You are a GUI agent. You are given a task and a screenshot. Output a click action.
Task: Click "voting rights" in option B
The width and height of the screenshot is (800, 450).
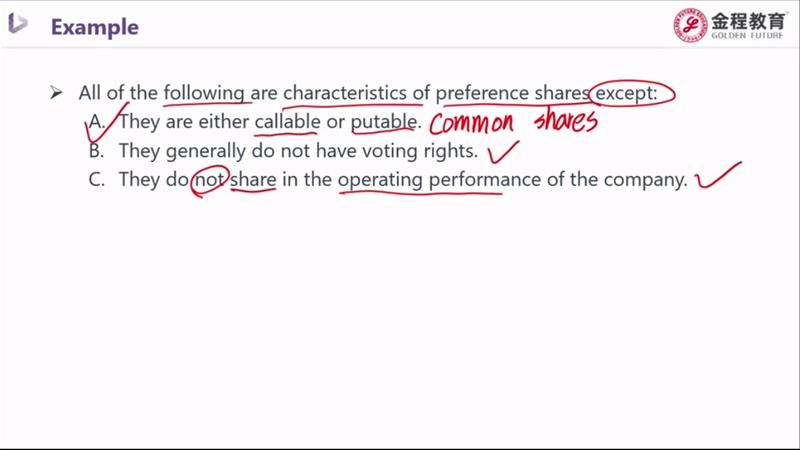tap(425, 151)
